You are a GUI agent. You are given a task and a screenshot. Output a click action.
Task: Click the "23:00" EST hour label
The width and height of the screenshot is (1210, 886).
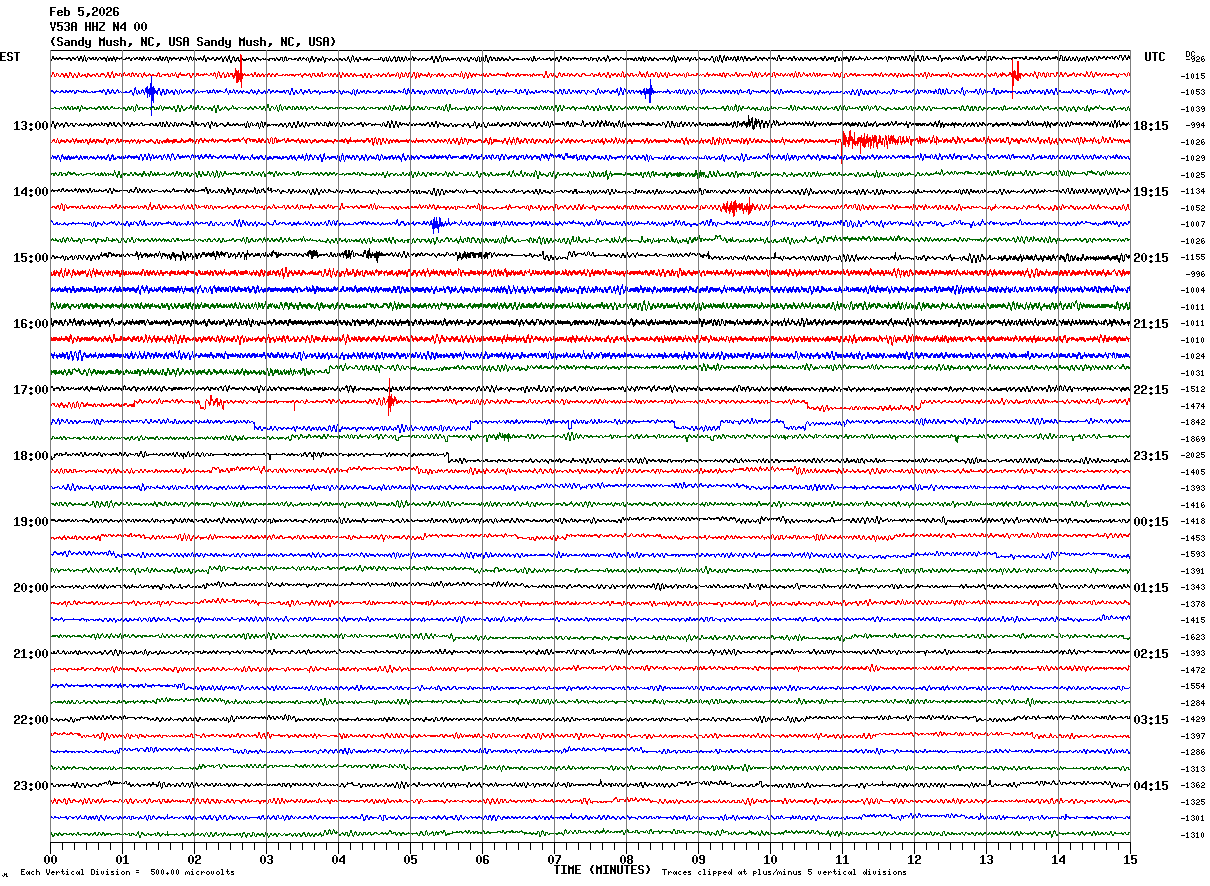pyautogui.click(x=30, y=786)
